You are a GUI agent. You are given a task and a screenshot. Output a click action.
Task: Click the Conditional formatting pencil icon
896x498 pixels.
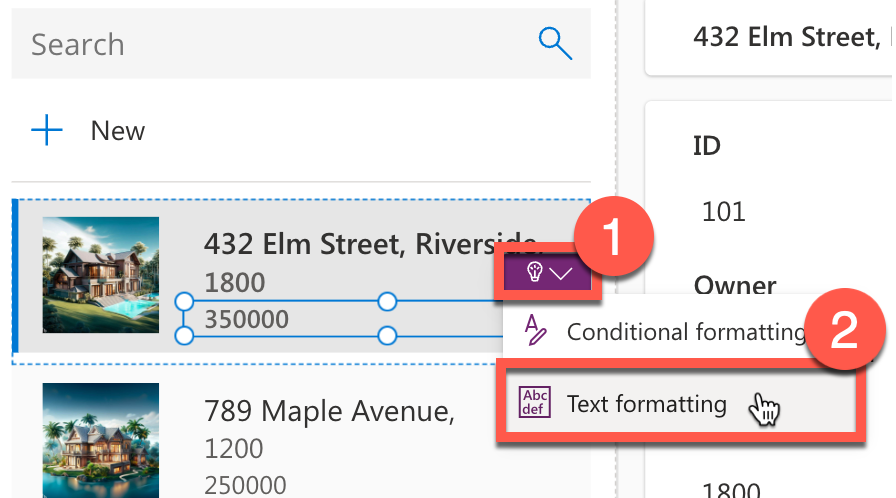tap(535, 330)
